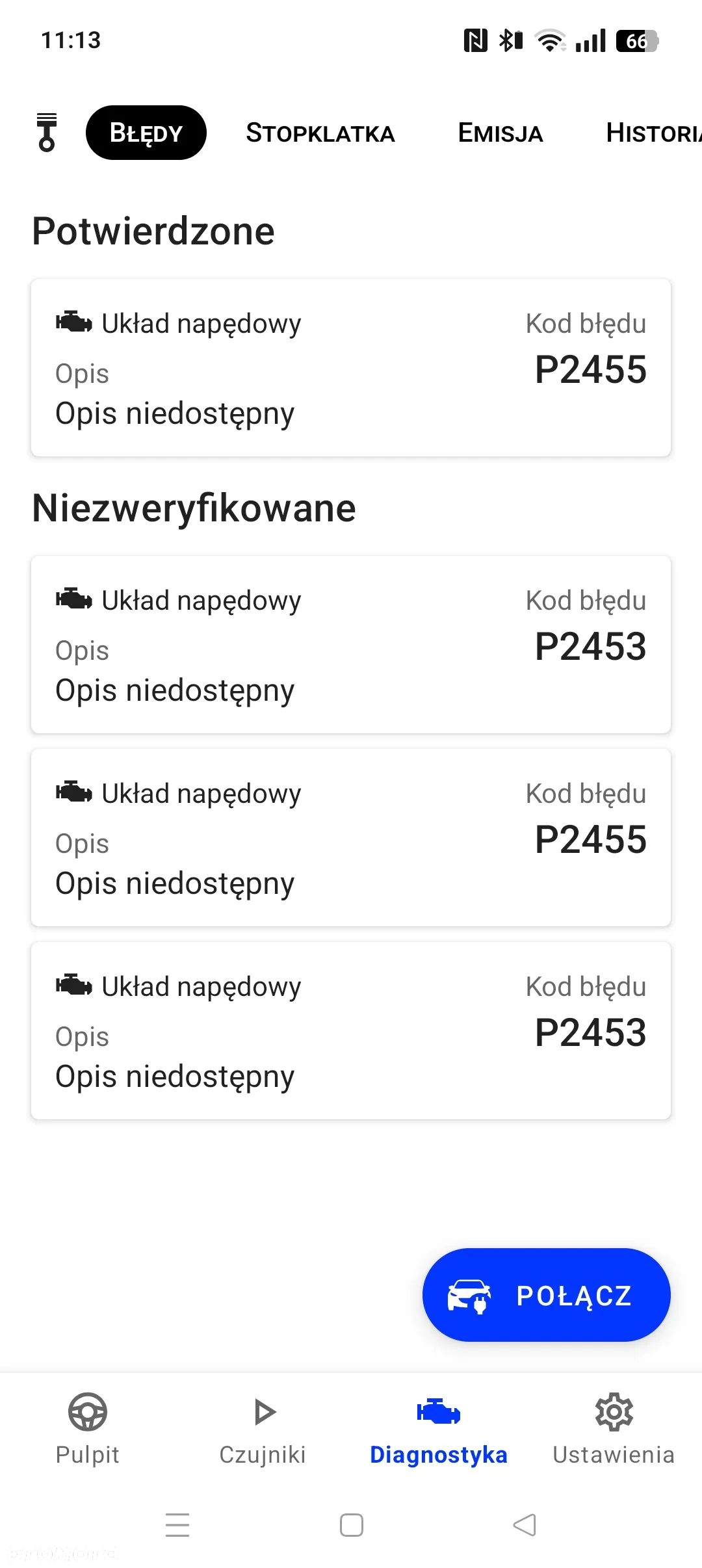Viewport: 702px width, 1568px height.
Task: Select the Diagnostyka engine icon
Action: [x=439, y=1411]
